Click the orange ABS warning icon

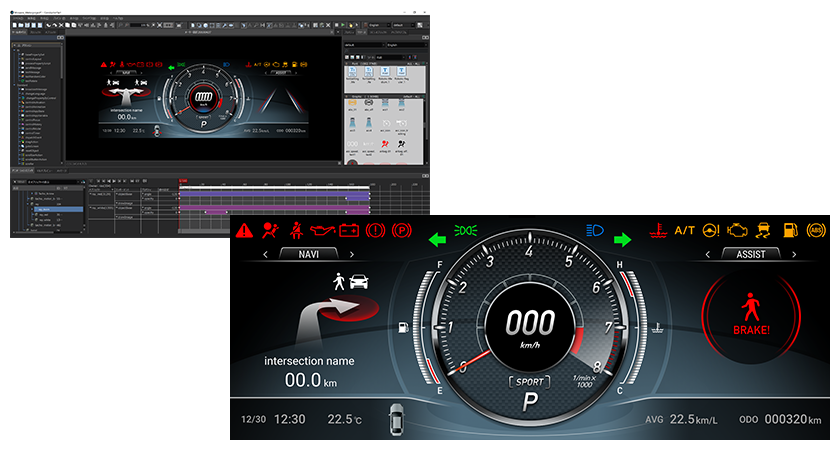pyautogui.click(x=816, y=231)
